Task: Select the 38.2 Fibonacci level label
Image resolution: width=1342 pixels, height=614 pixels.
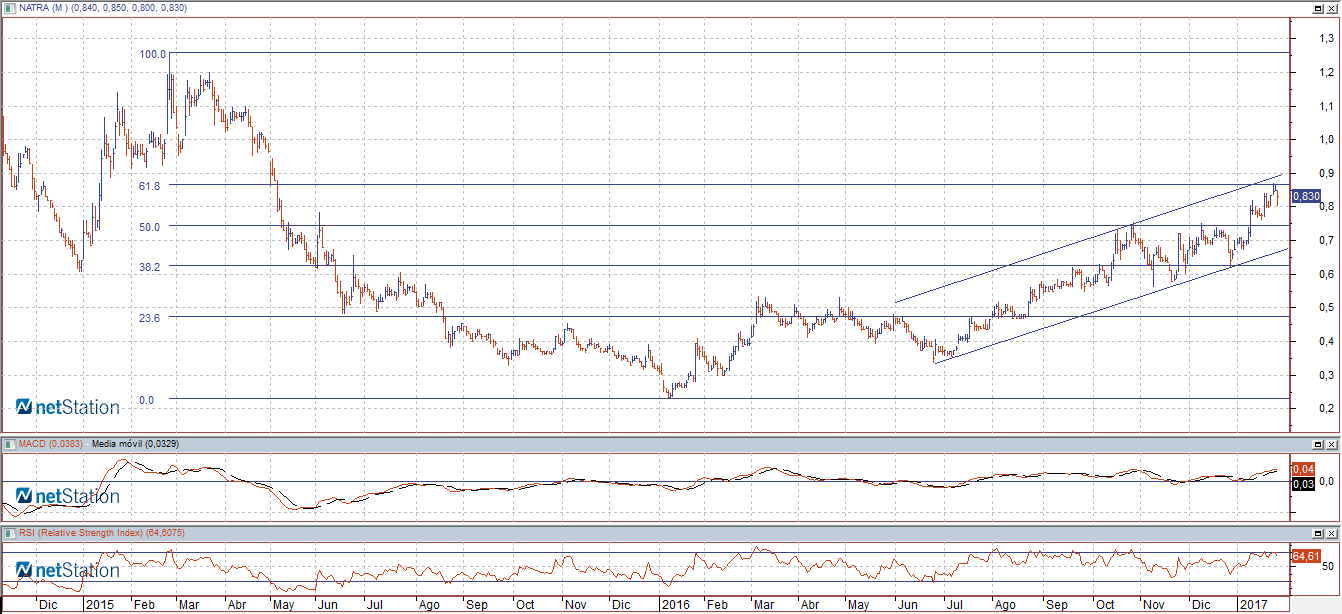Action: (150, 267)
